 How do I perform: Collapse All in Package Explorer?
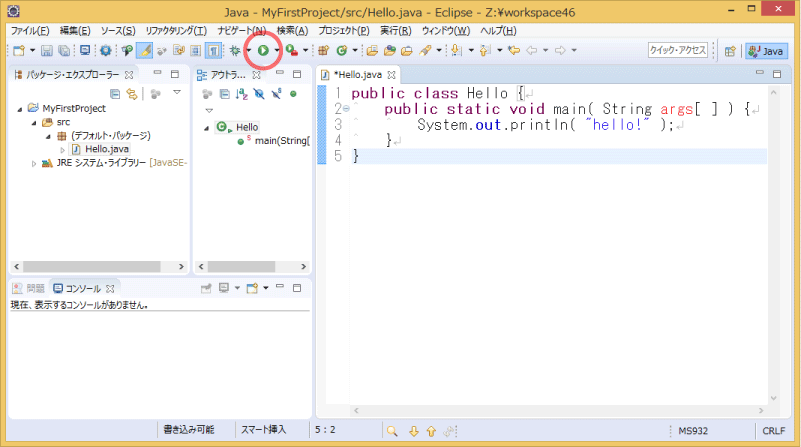coord(115,93)
